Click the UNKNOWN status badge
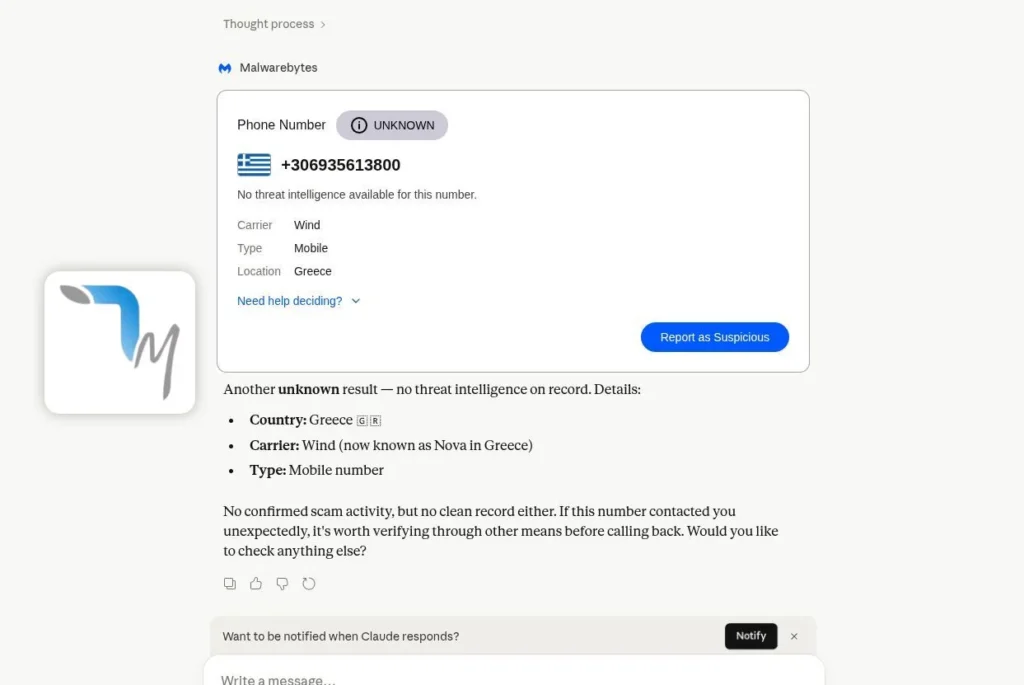Image resolution: width=1024 pixels, height=685 pixels. [392, 125]
